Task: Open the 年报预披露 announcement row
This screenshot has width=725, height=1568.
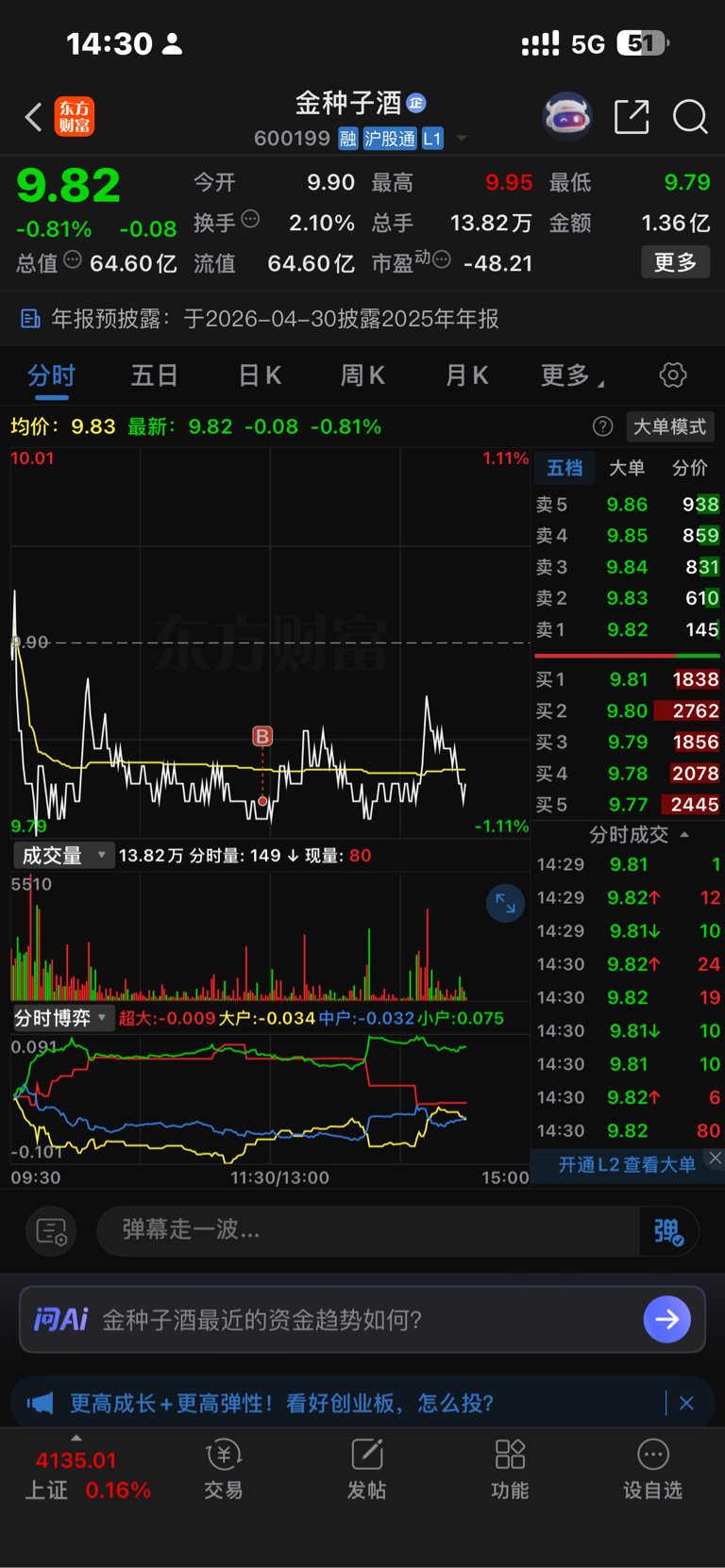Action: (362, 319)
